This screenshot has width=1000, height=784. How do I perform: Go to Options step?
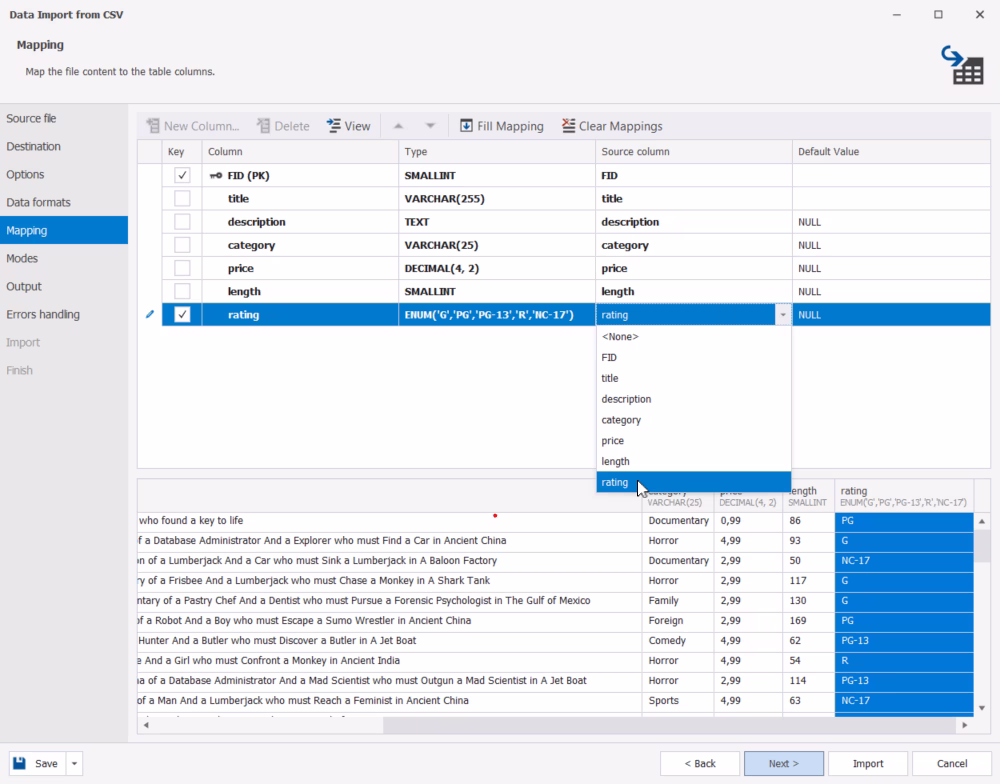(64, 174)
